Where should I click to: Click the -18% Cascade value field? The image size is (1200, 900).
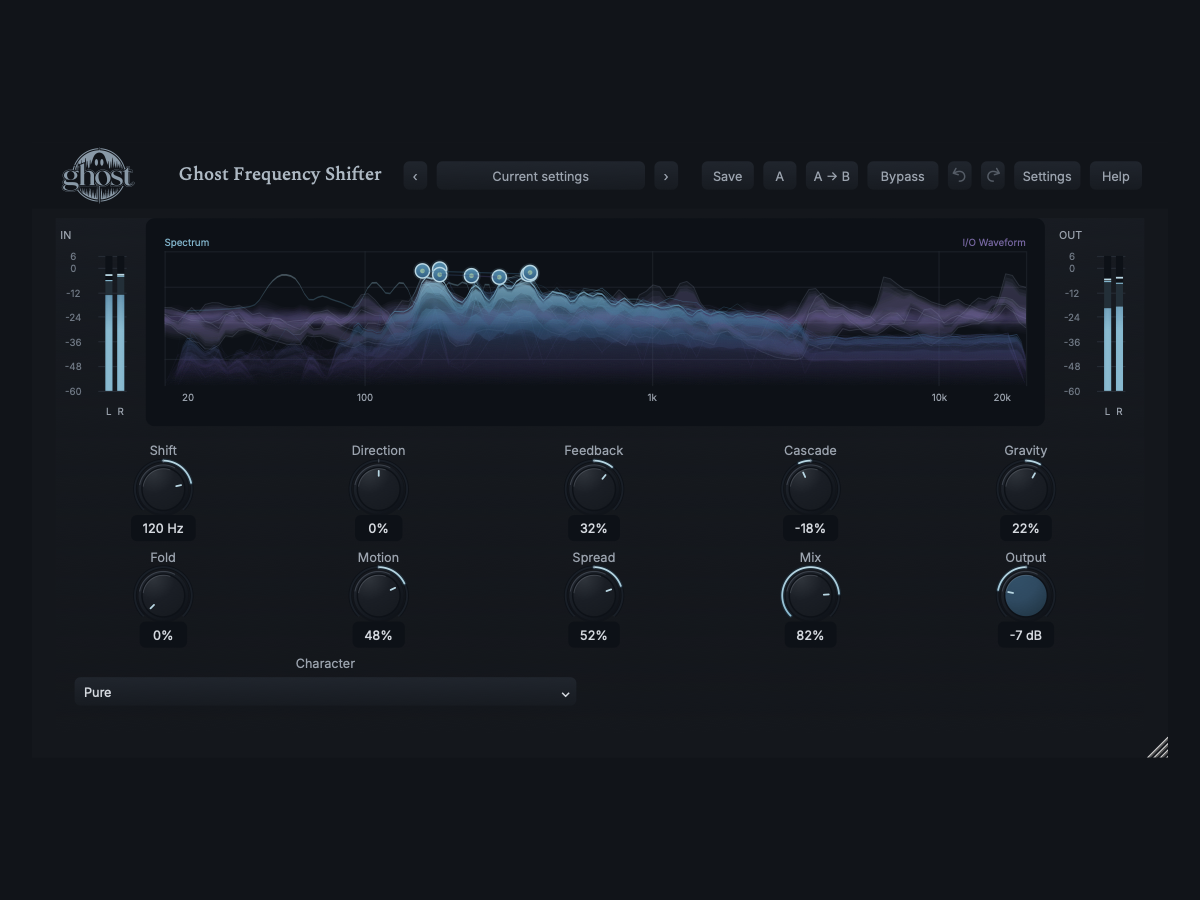[810, 528]
